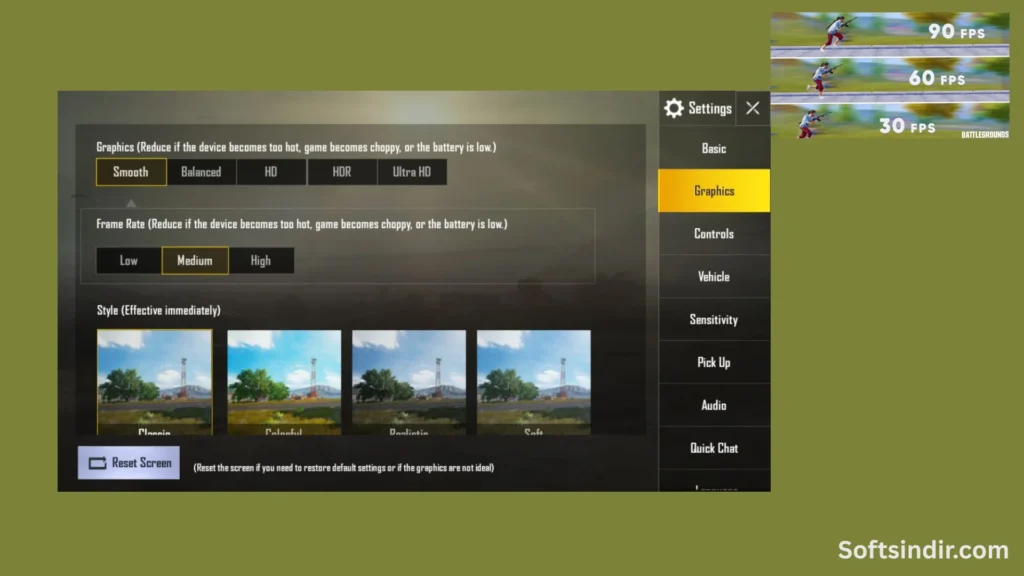Viewport: 1024px width, 576px height.
Task: Open Vehicle settings
Action: pyautogui.click(x=713, y=276)
